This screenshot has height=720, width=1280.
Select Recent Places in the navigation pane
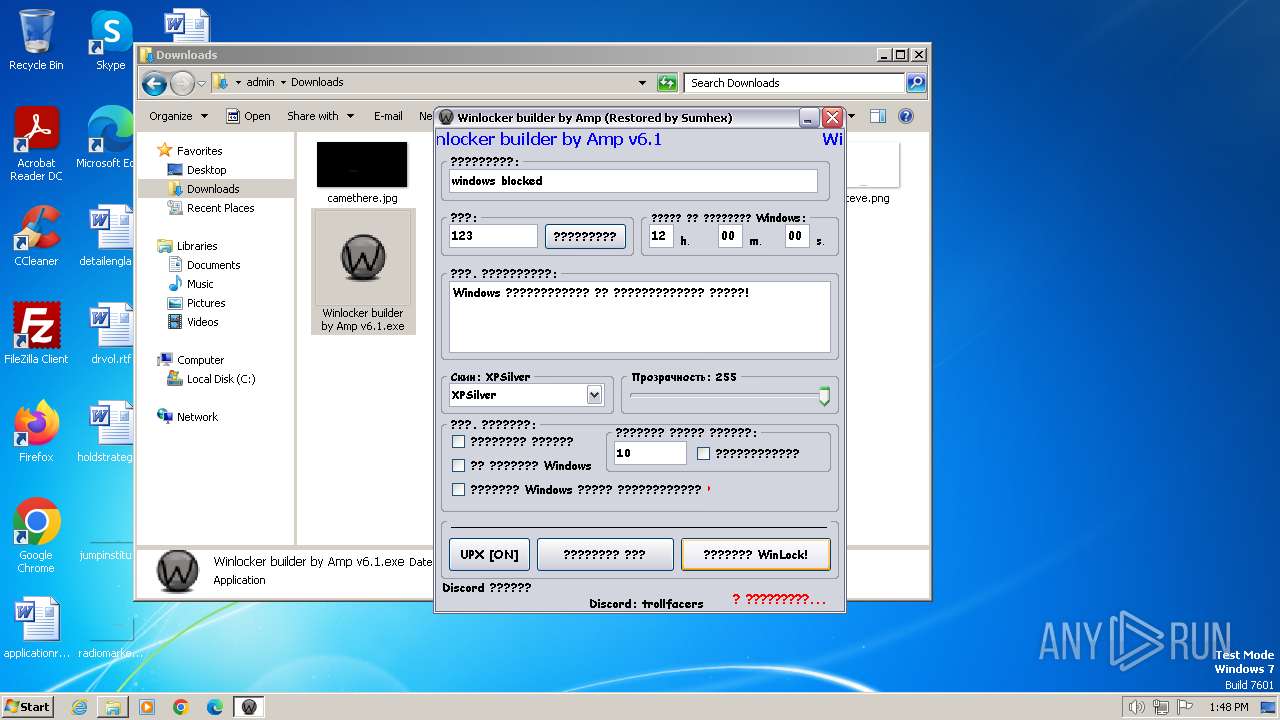(x=220, y=208)
